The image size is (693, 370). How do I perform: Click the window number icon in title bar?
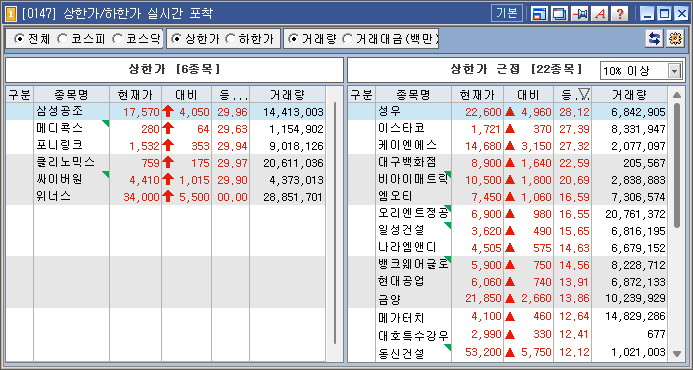(x=12, y=14)
